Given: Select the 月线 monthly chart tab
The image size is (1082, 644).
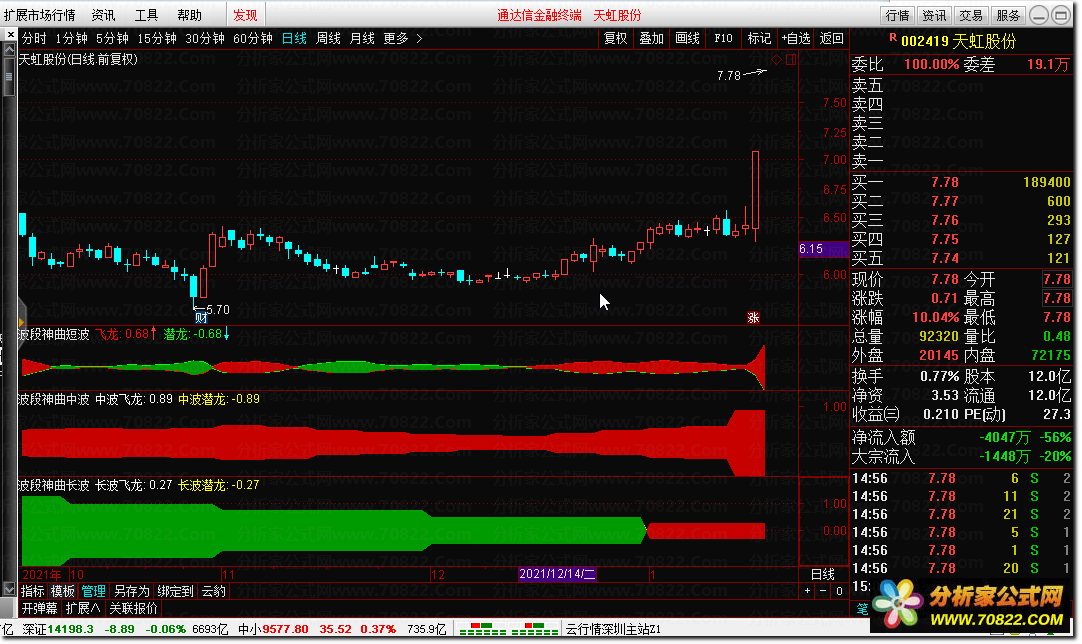Looking at the screenshot, I should pyautogui.click(x=362, y=39).
